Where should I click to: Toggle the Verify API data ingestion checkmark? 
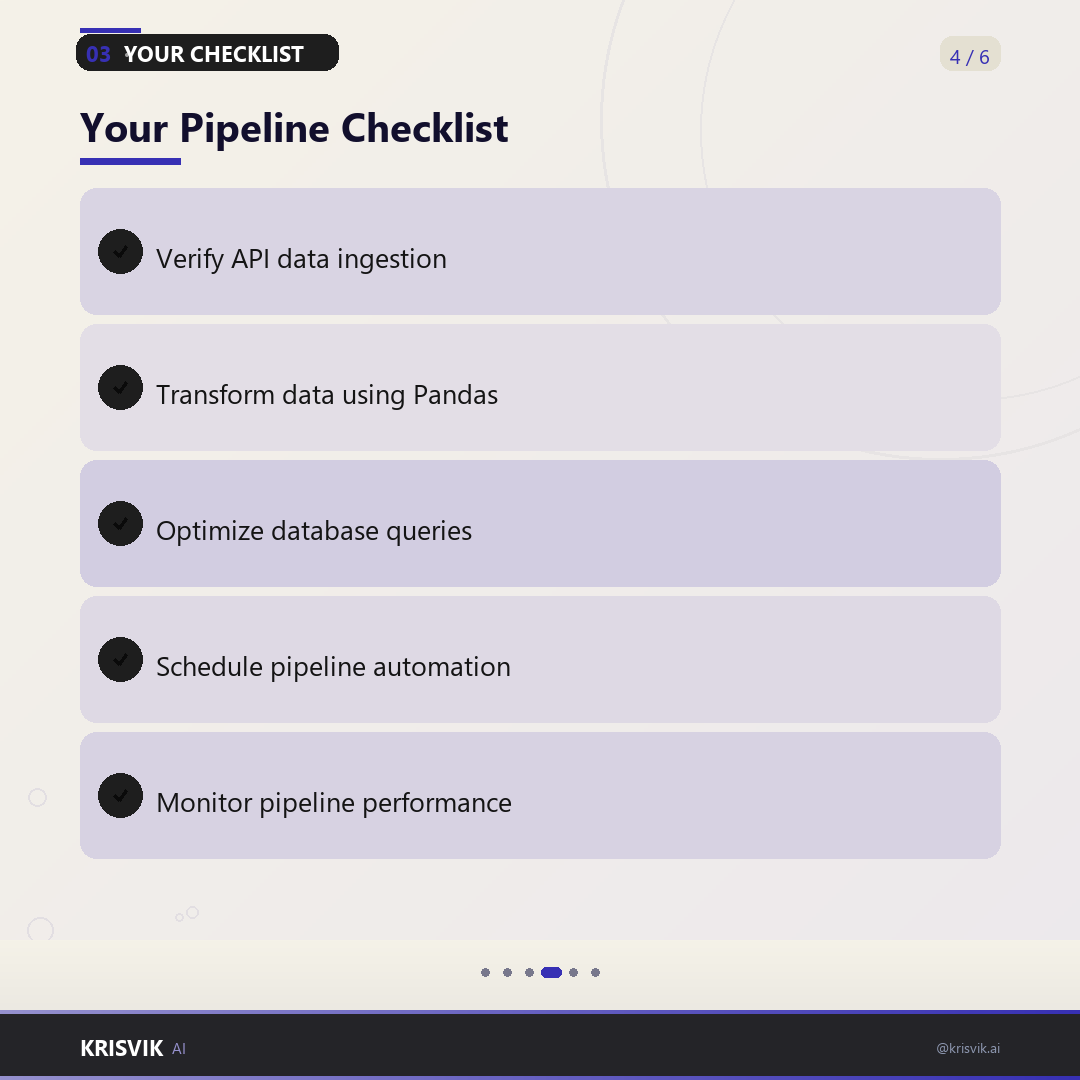pos(121,251)
